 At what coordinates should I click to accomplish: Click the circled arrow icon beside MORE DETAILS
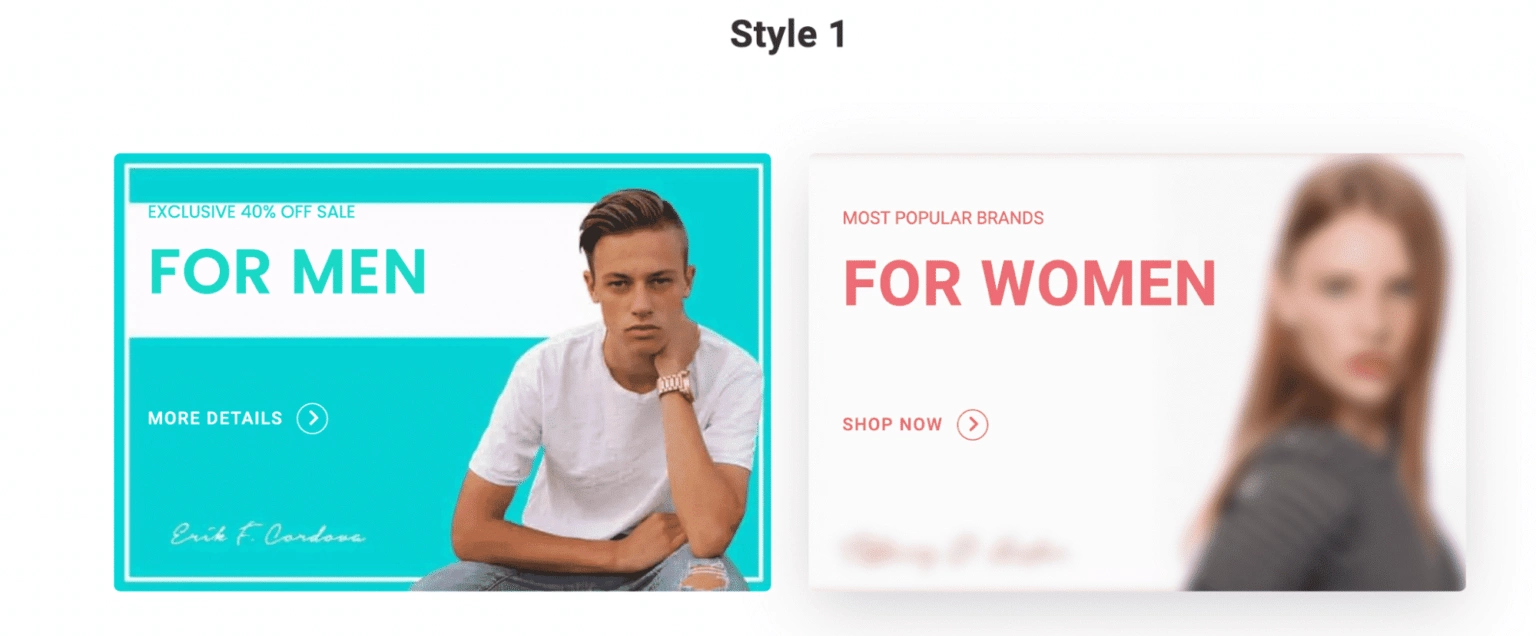pyautogui.click(x=312, y=418)
